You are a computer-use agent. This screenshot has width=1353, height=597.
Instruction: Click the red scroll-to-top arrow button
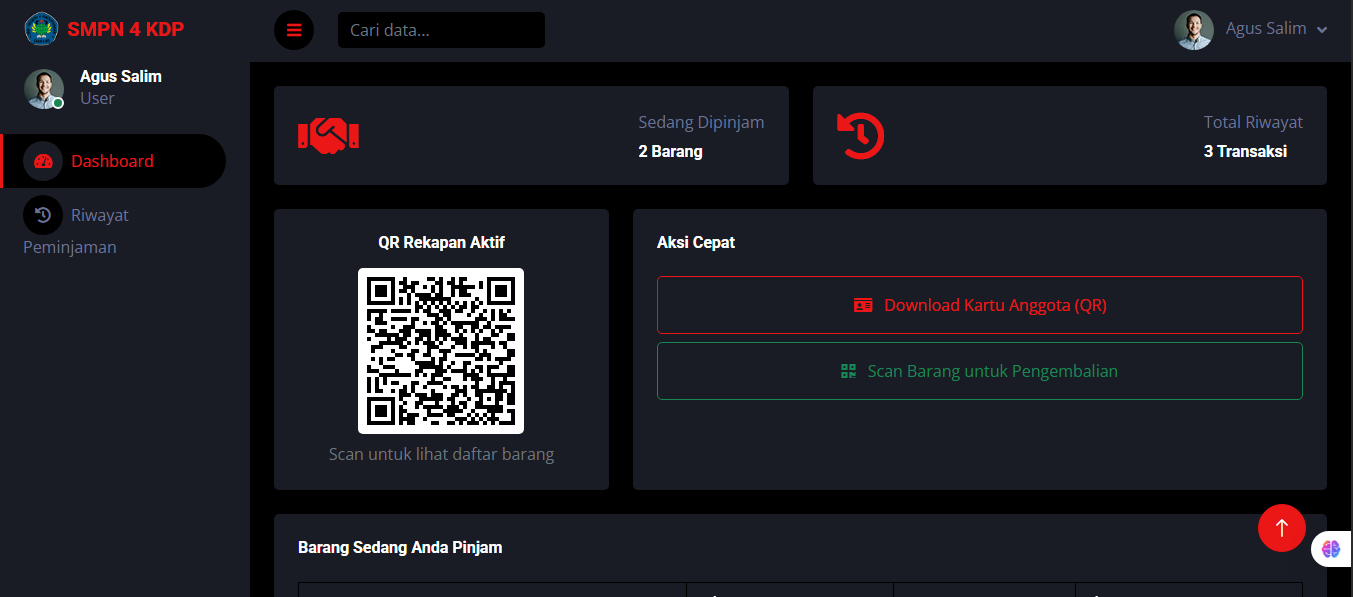tap(1282, 527)
